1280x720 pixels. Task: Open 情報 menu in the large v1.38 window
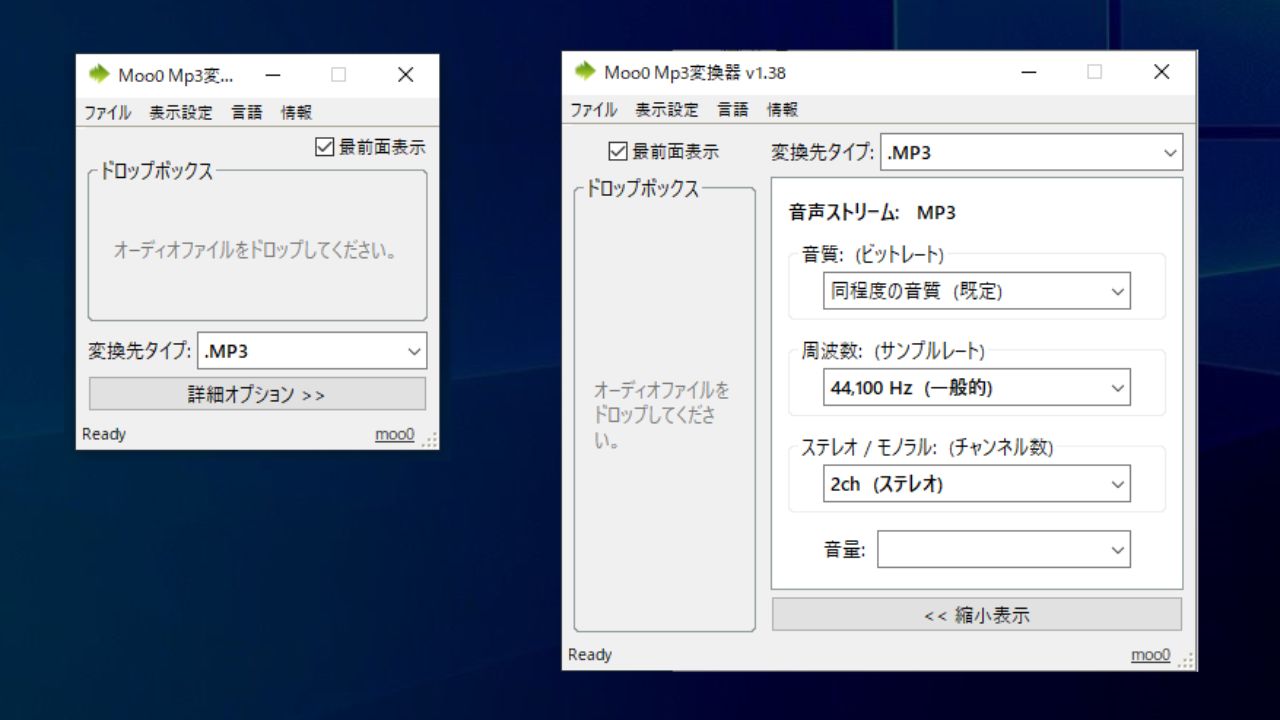click(x=783, y=110)
